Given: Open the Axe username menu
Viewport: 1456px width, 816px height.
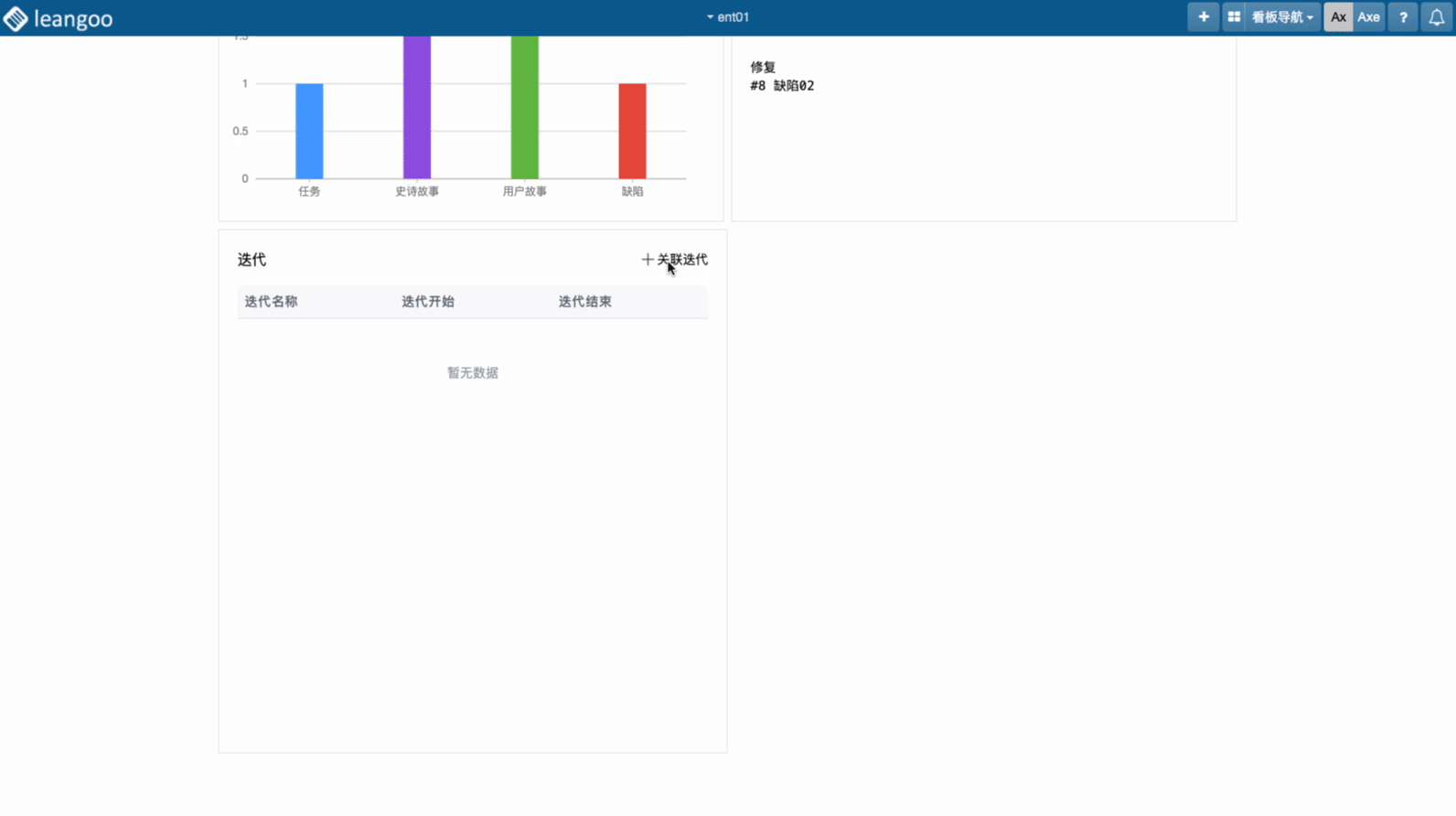Looking at the screenshot, I should tap(1368, 17).
